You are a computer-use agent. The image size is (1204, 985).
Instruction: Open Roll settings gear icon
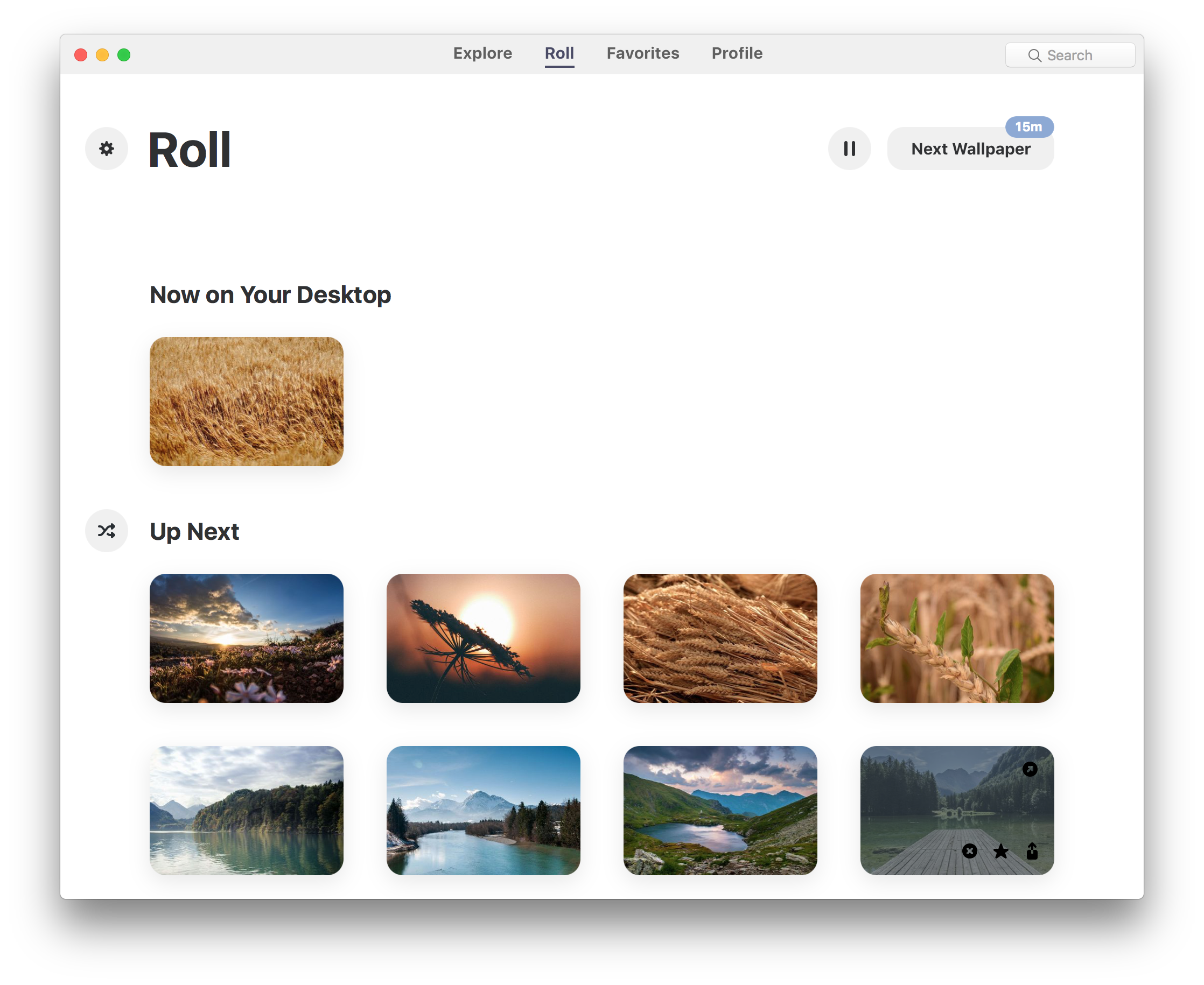coord(106,149)
